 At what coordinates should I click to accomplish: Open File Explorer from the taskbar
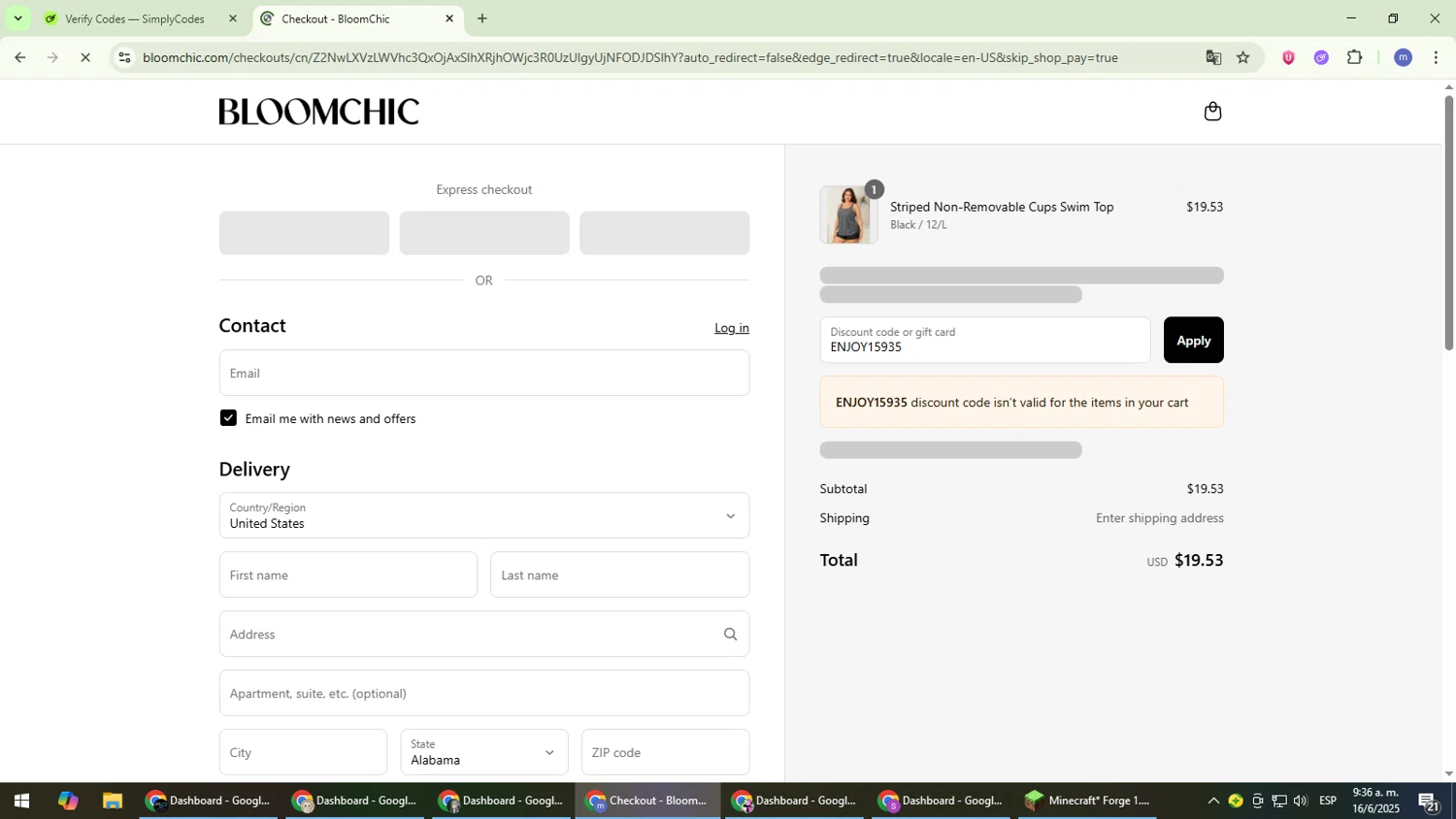click(113, 802)
